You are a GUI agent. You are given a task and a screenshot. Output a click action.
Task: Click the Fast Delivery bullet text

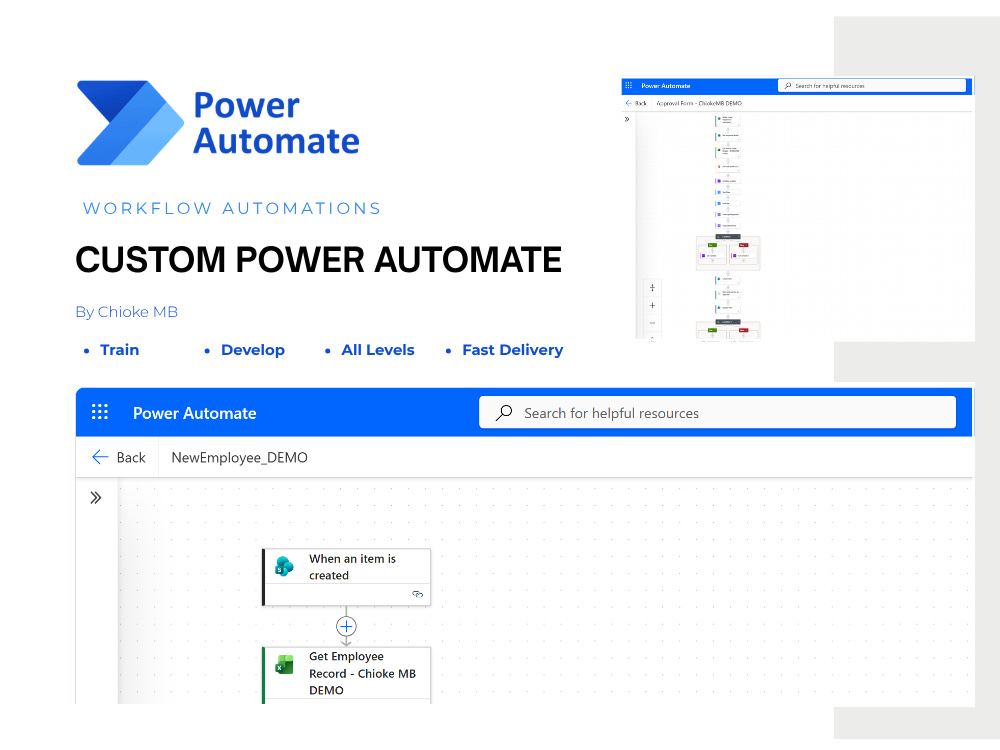click(x=513, y=349)
